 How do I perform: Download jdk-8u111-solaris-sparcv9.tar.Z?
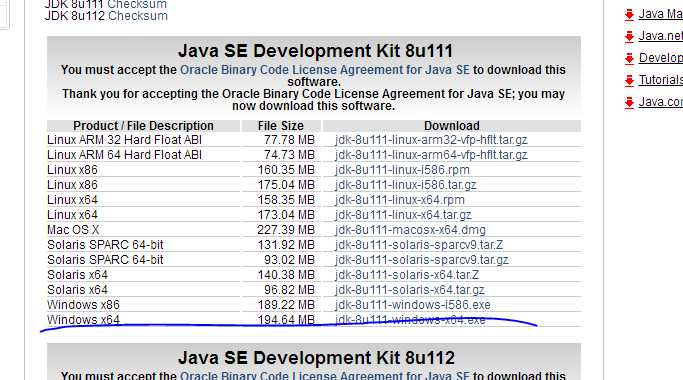tap(419, 245)
